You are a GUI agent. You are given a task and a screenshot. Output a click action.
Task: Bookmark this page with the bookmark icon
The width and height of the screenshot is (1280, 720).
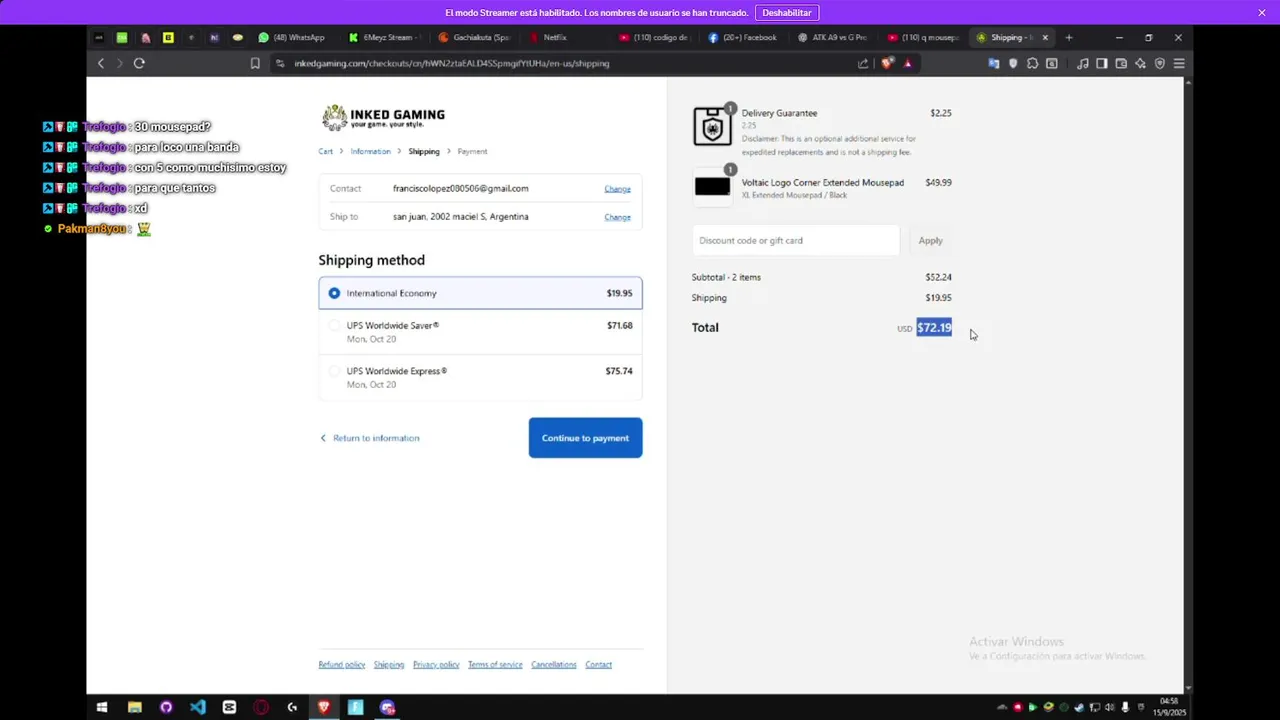click(x=255, y=63)
